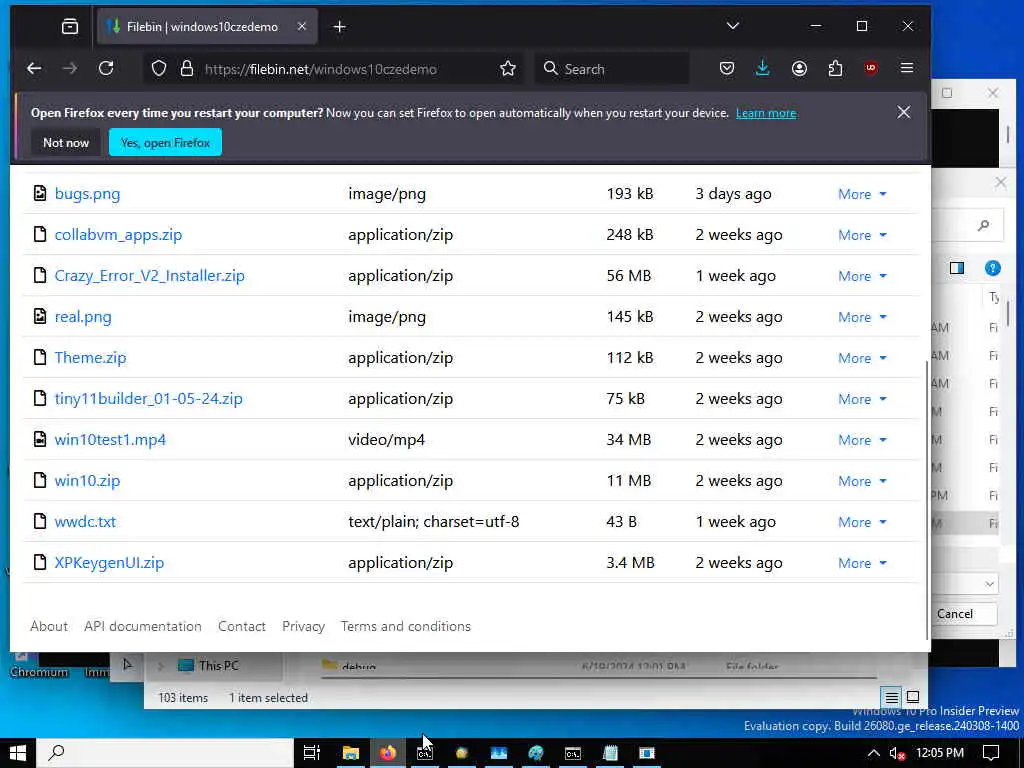The width and height of the screenshot is (1024, 768).
Task: Open the wwdc.txt file link
Action: click(85, 522)
